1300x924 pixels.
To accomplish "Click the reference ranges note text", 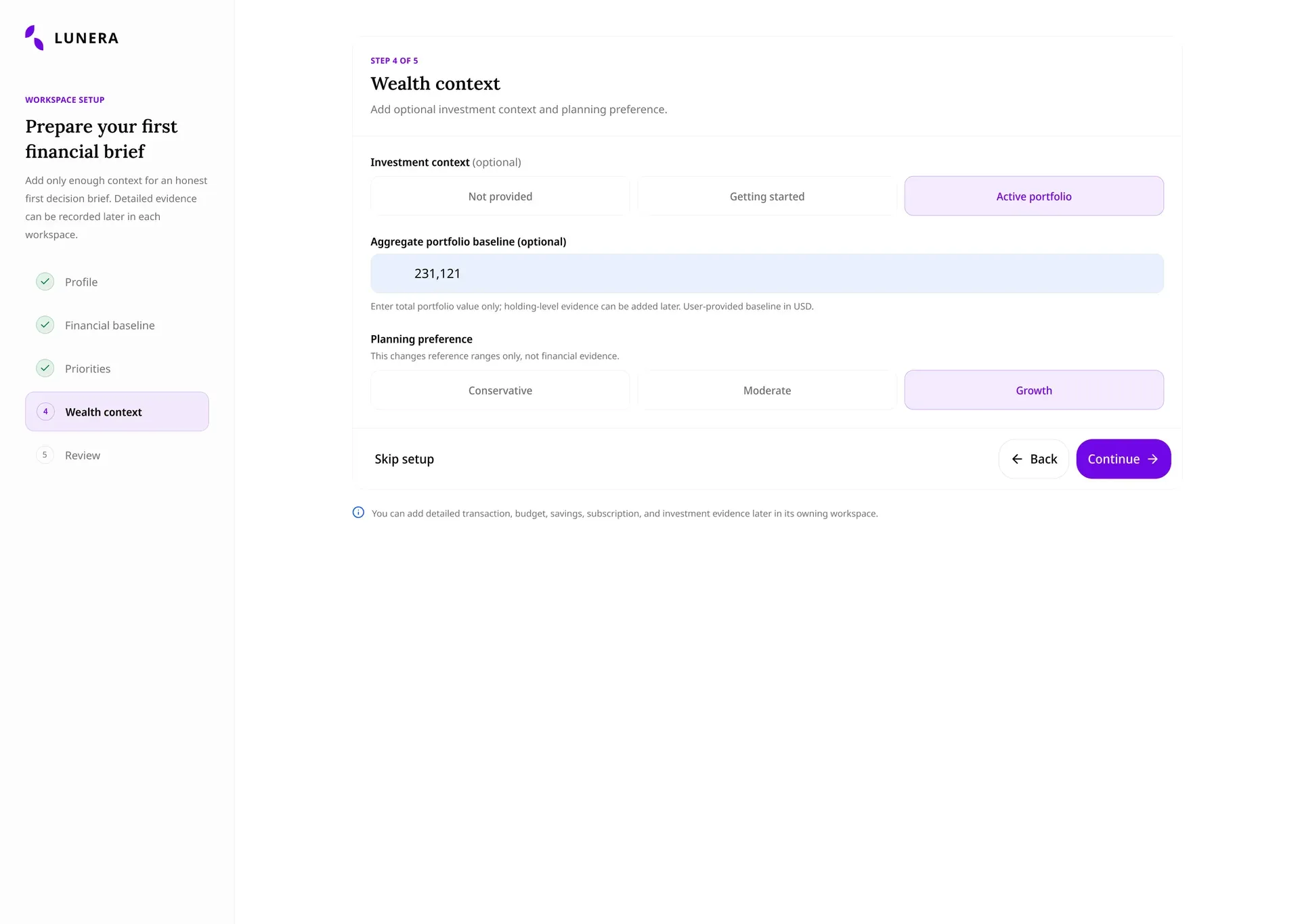I will click(x=495, y=356).
